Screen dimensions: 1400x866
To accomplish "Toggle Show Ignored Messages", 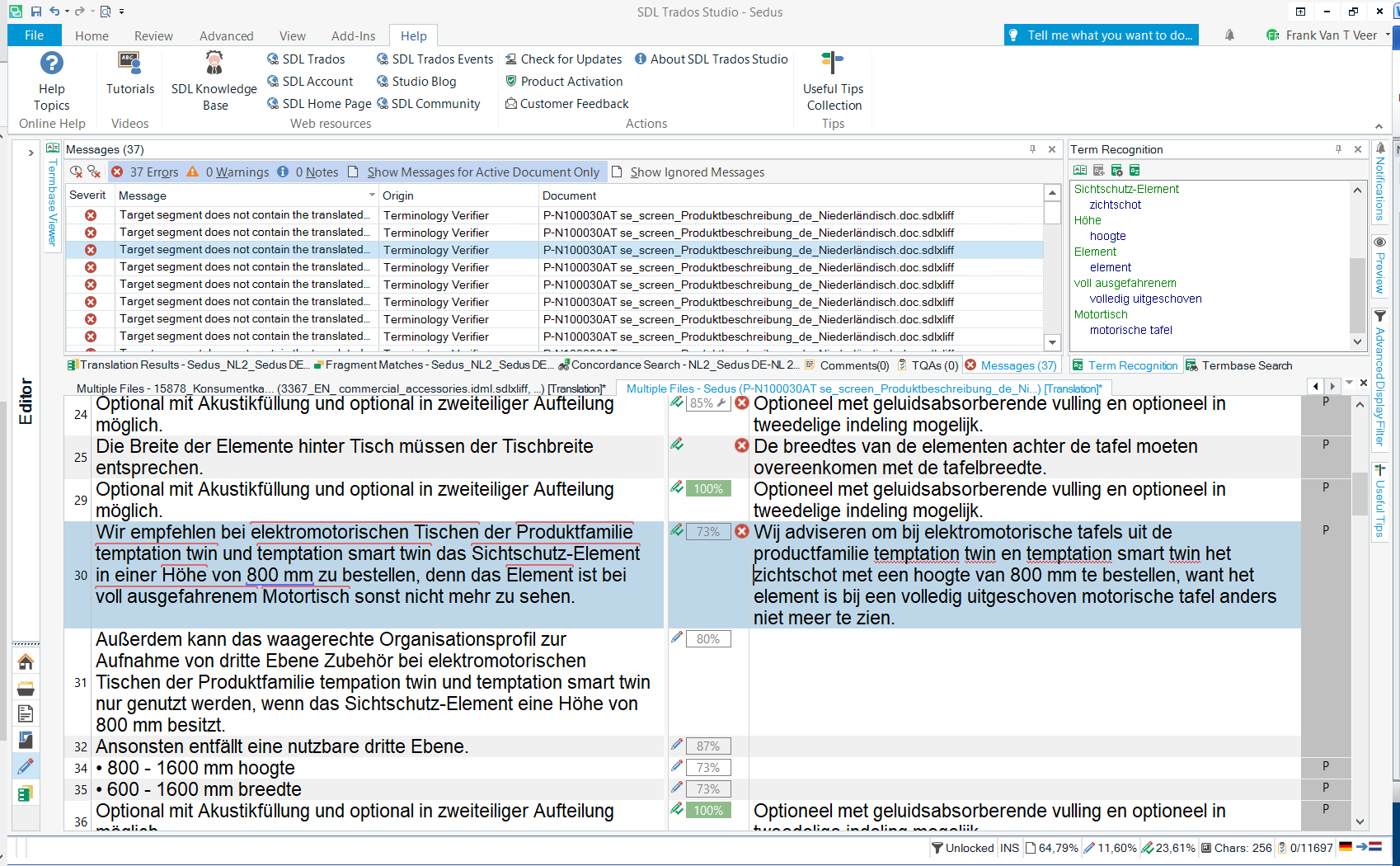I will click(x=688, y=172).
